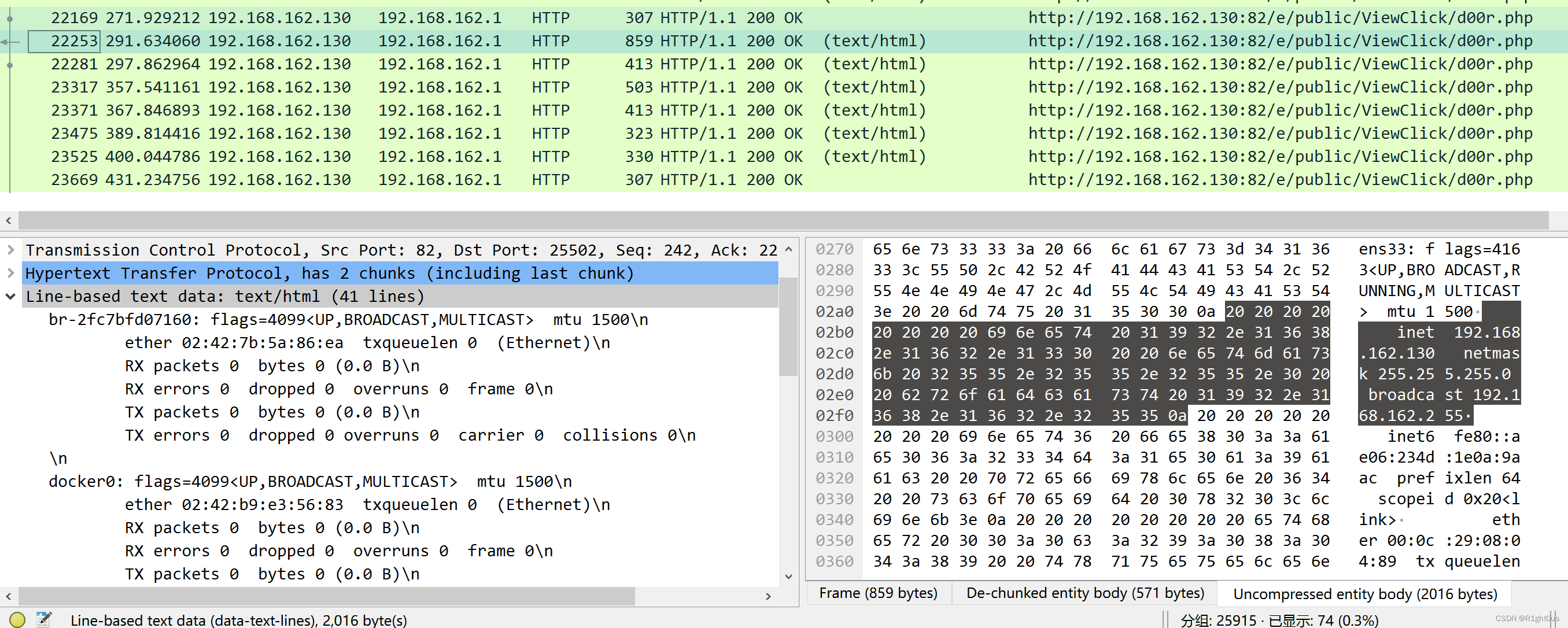Click packet count status 分组: 25915
The image size is (1568, 628).
pos(1218,620)
